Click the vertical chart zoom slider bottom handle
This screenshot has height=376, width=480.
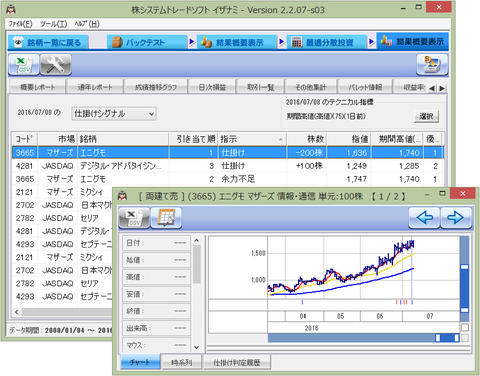(x=465, y=310)
